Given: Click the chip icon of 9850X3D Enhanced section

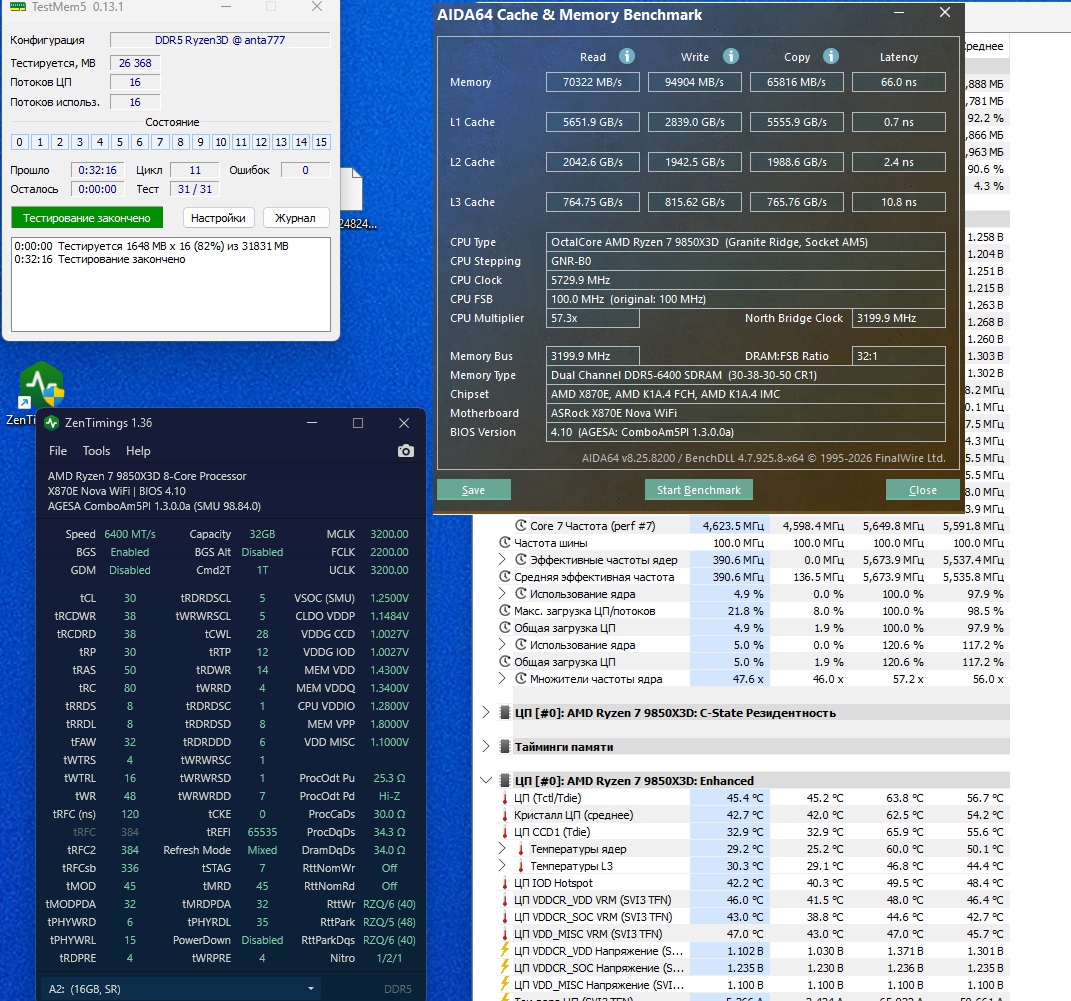Looking at the screenshot, I should [x=505, y=780].
